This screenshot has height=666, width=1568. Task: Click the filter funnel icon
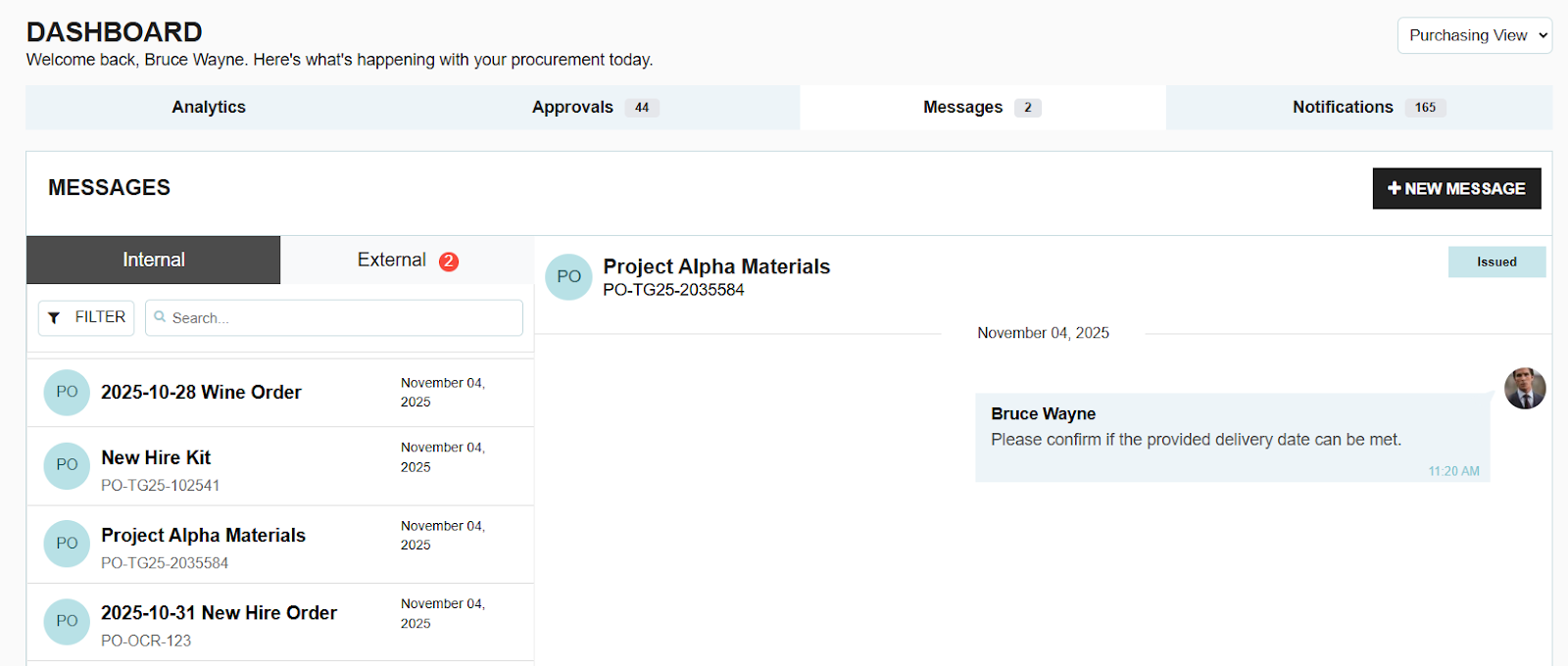tap(54, 317)
